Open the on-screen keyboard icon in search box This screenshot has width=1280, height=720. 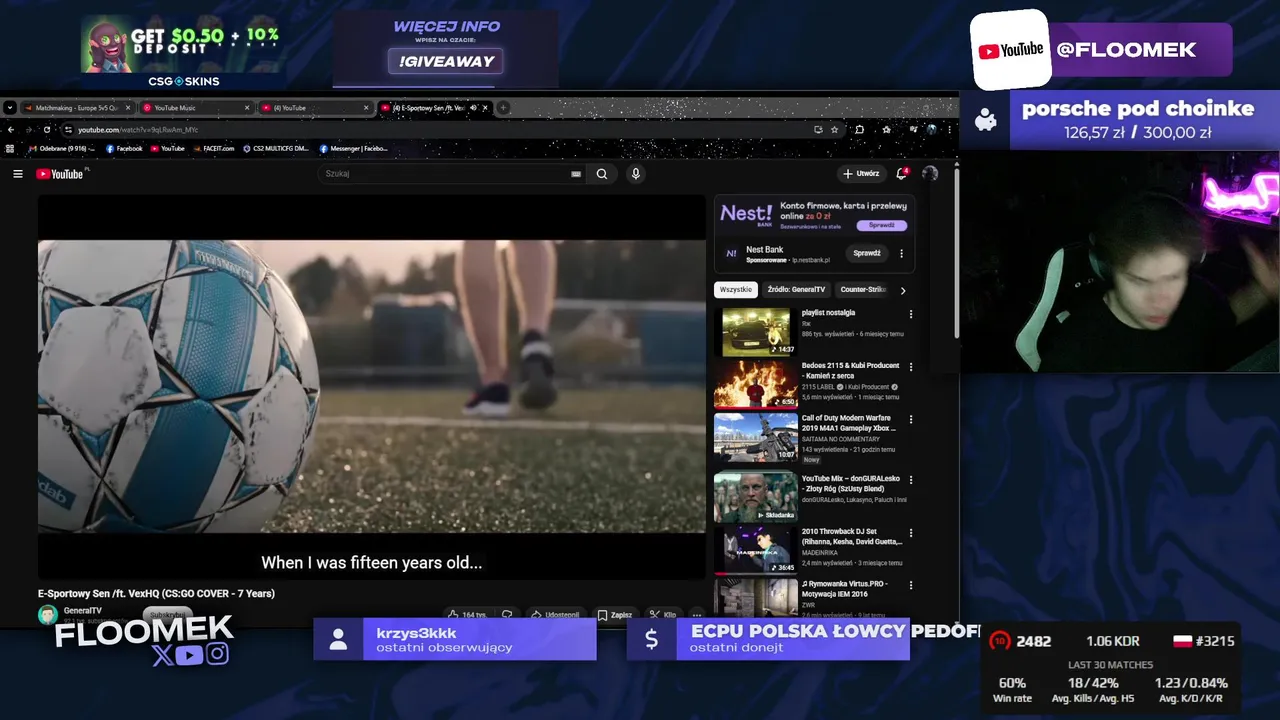click(x=576, y=174)
